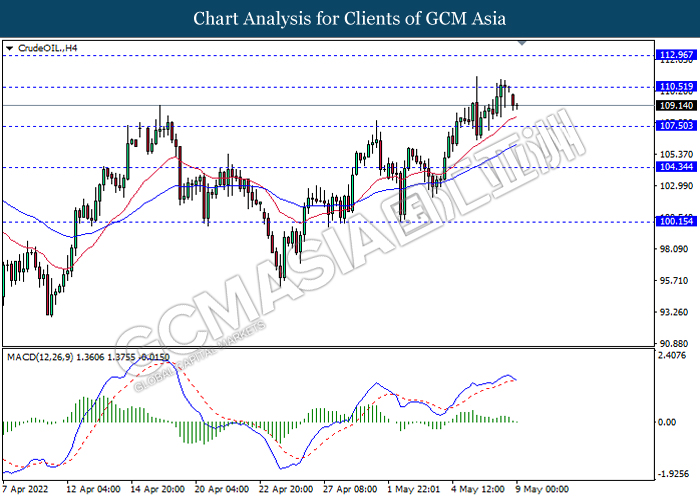Click the Chart Analysis for Clients header title
Image resolution: width=700 pixels, height=500 pixels.
[350, 18]
